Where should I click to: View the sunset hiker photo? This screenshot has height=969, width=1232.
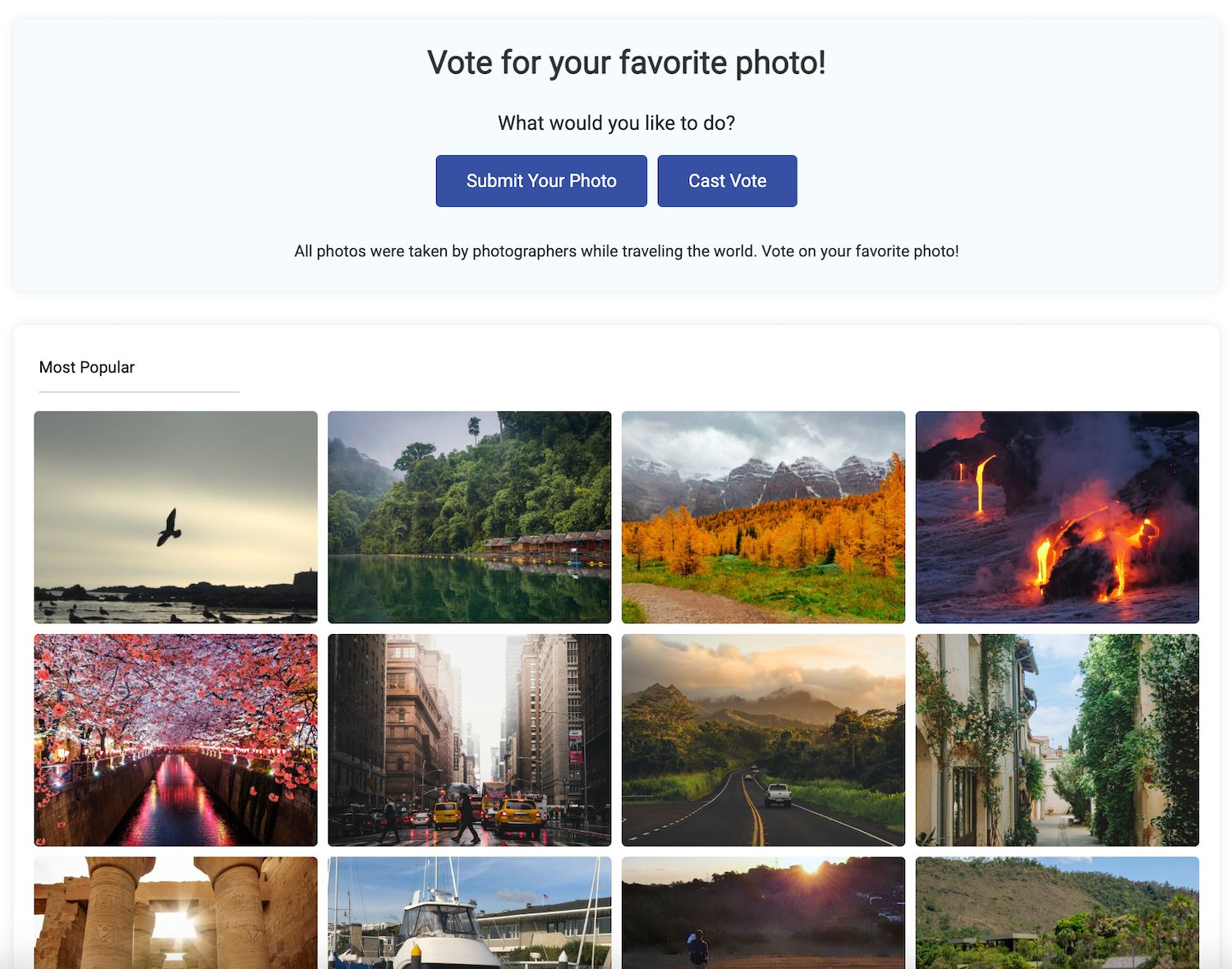tap(763, 916)
